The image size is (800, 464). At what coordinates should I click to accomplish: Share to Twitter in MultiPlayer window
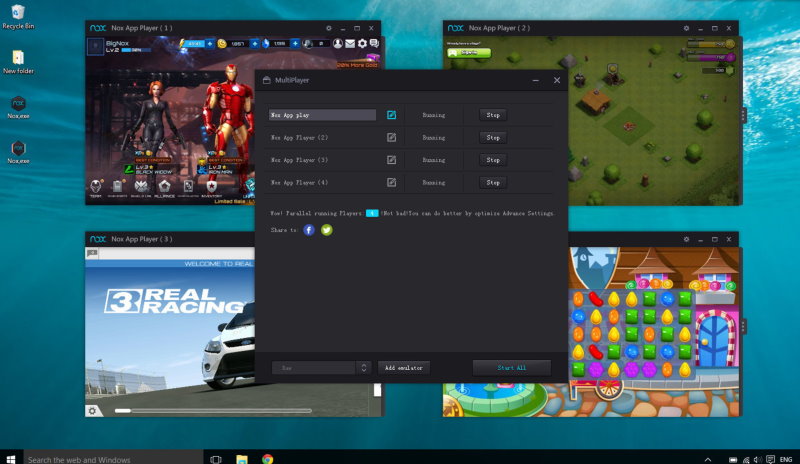pos(327,230)
